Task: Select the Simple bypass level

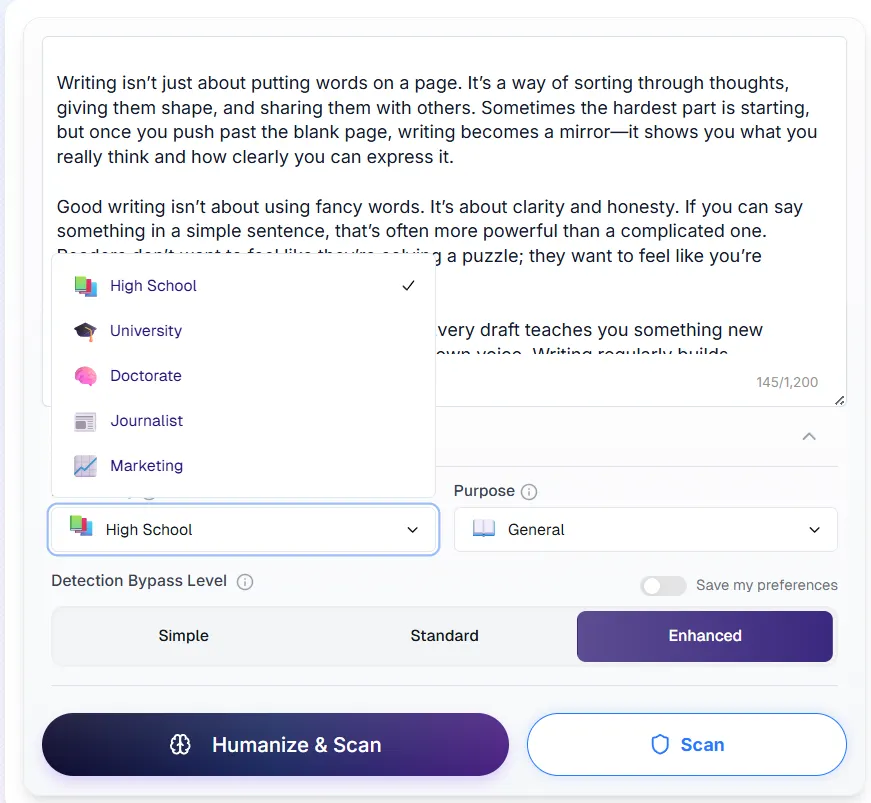Action: (x=183, y=636)
